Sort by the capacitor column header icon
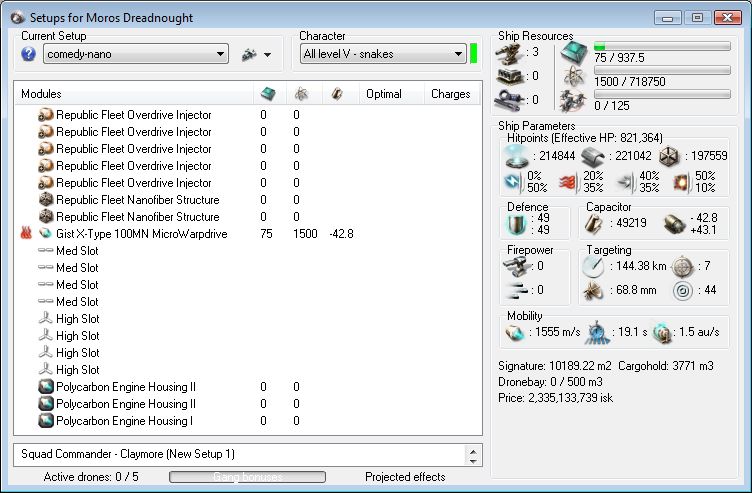752x493 pixels. point(337,94)
